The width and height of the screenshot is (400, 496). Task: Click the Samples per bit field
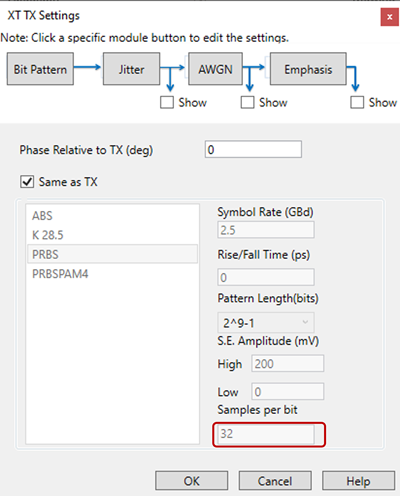pyautogui.click(x=266, y=434)
